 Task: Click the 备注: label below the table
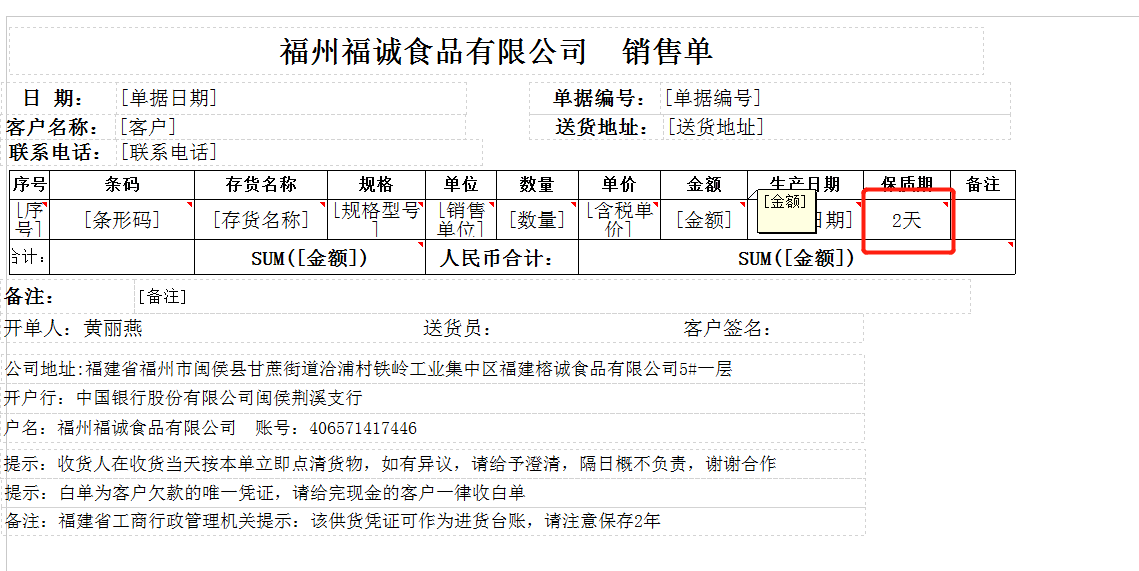coord(31,296)
